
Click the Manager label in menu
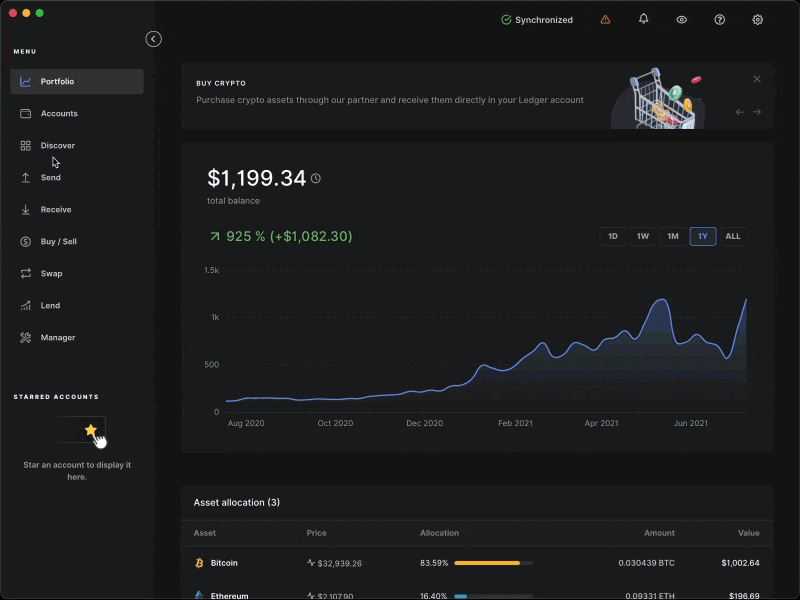pos(58,338)
